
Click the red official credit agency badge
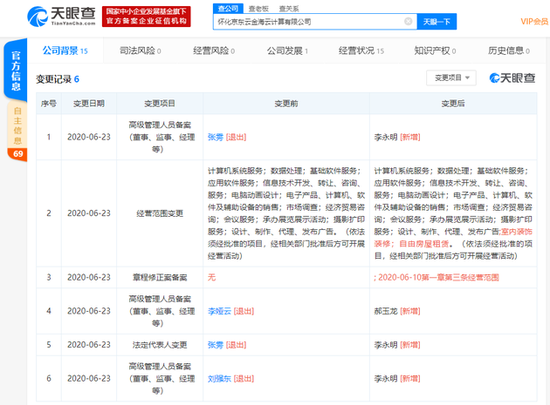pos(146,16)
